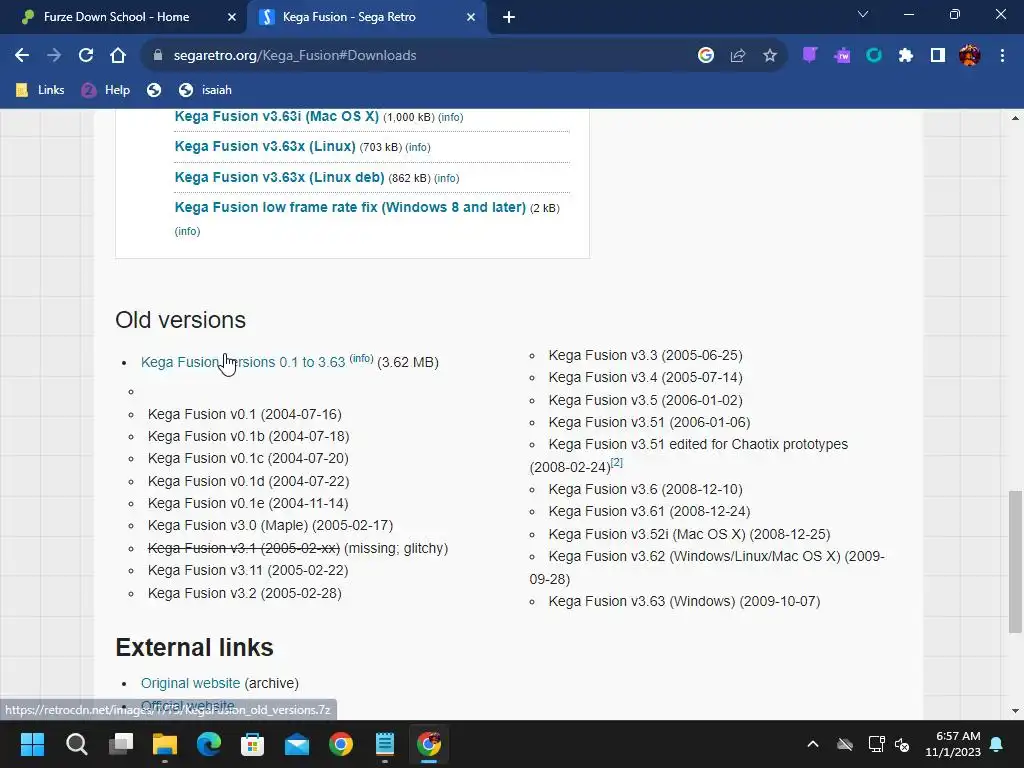Select the Kega Fusion - Sega Retro tab
1024x768 pixels.
(x=368, y=17)
